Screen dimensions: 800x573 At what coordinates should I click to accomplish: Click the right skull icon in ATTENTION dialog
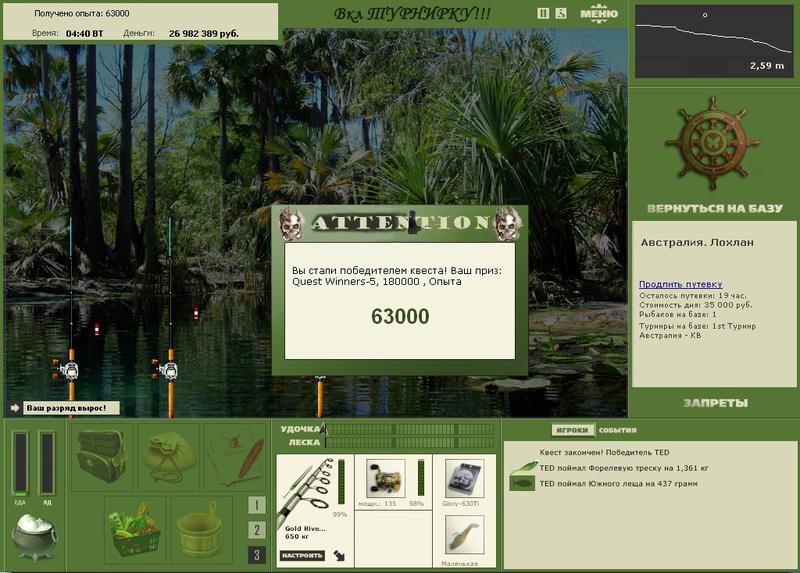pyautogui.click(x=508, y=224)
